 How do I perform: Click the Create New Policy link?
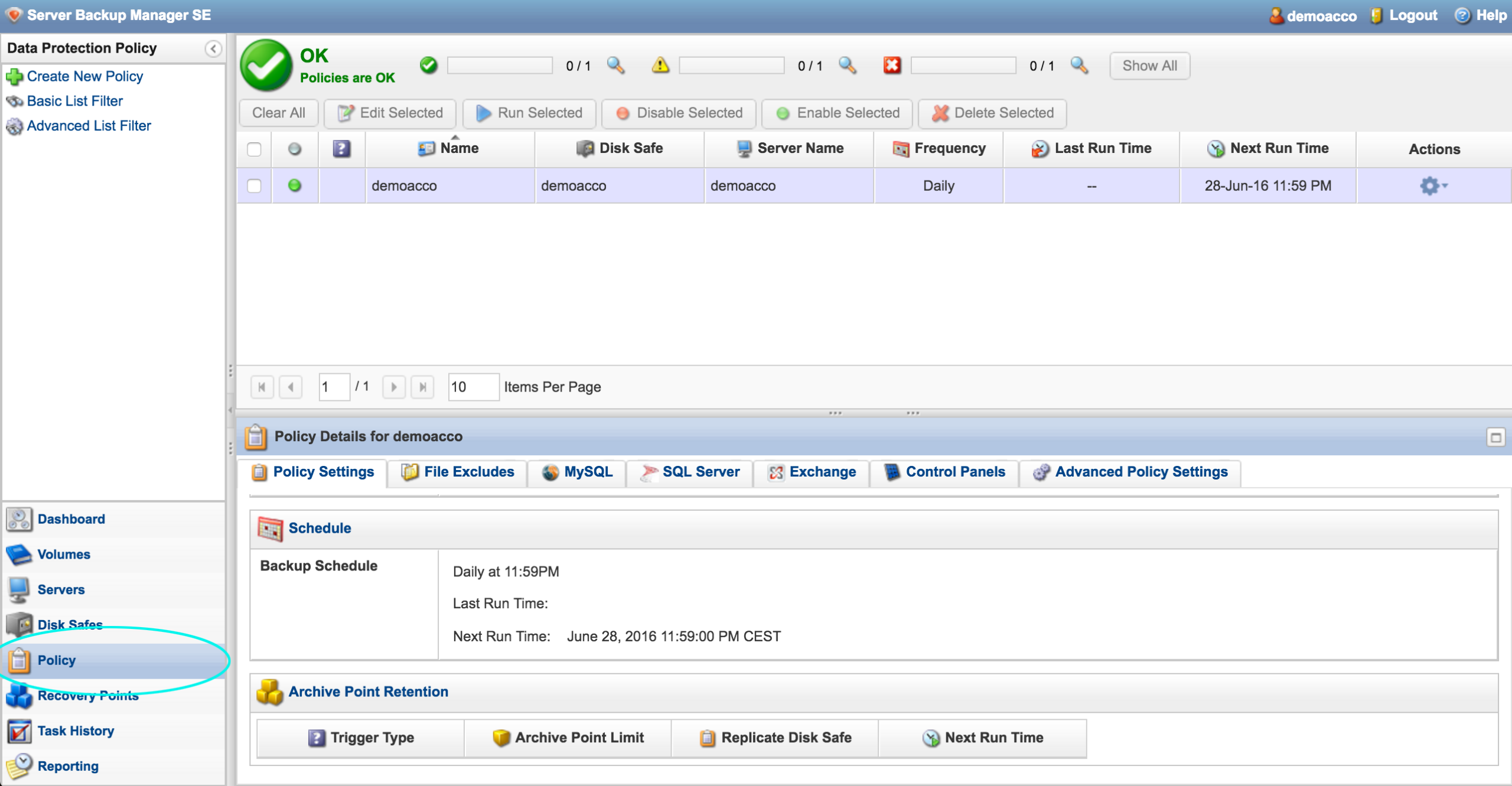click(84, 76)
